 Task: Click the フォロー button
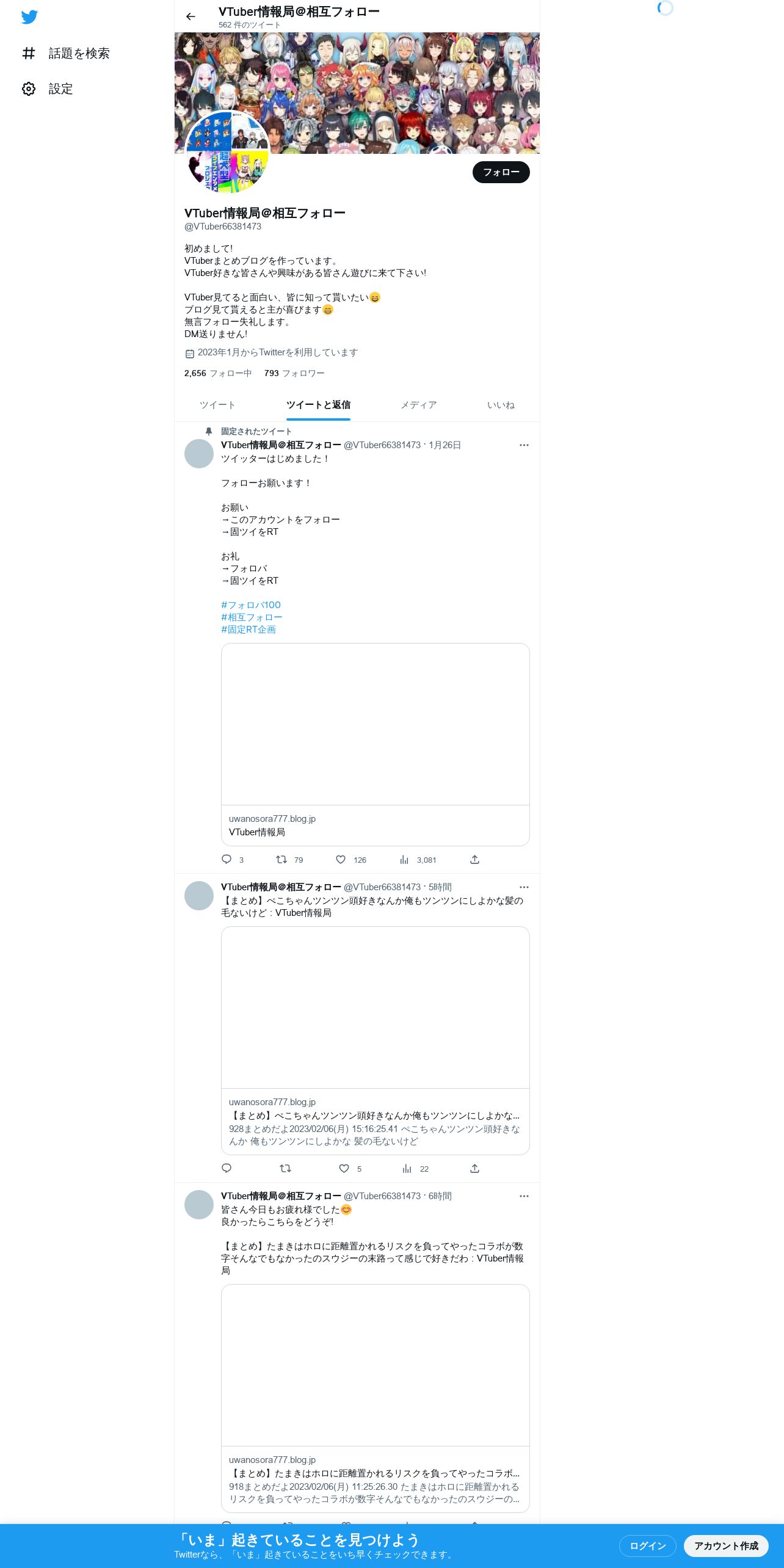click(x=501, y=172)
